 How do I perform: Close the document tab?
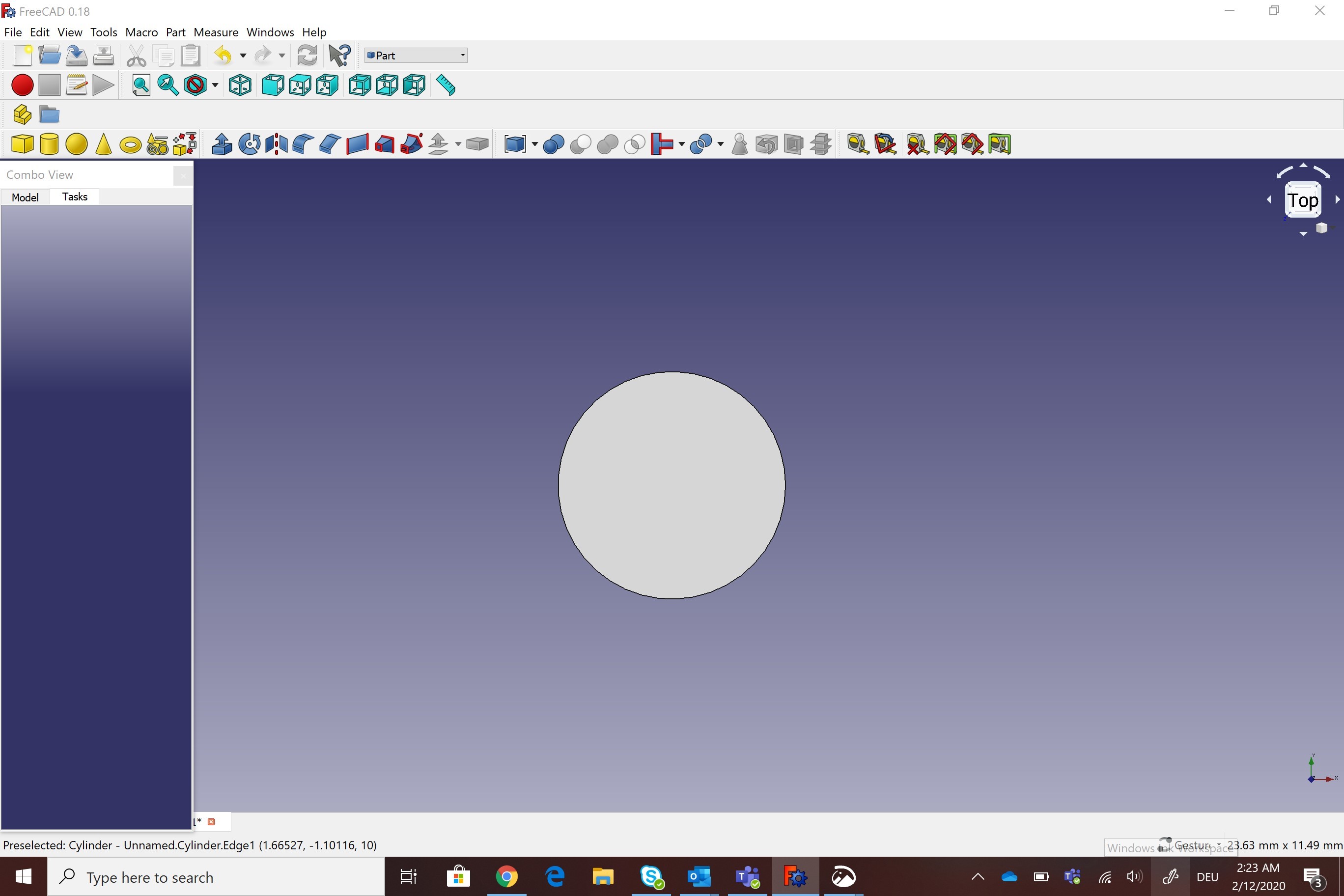point(211,821)
